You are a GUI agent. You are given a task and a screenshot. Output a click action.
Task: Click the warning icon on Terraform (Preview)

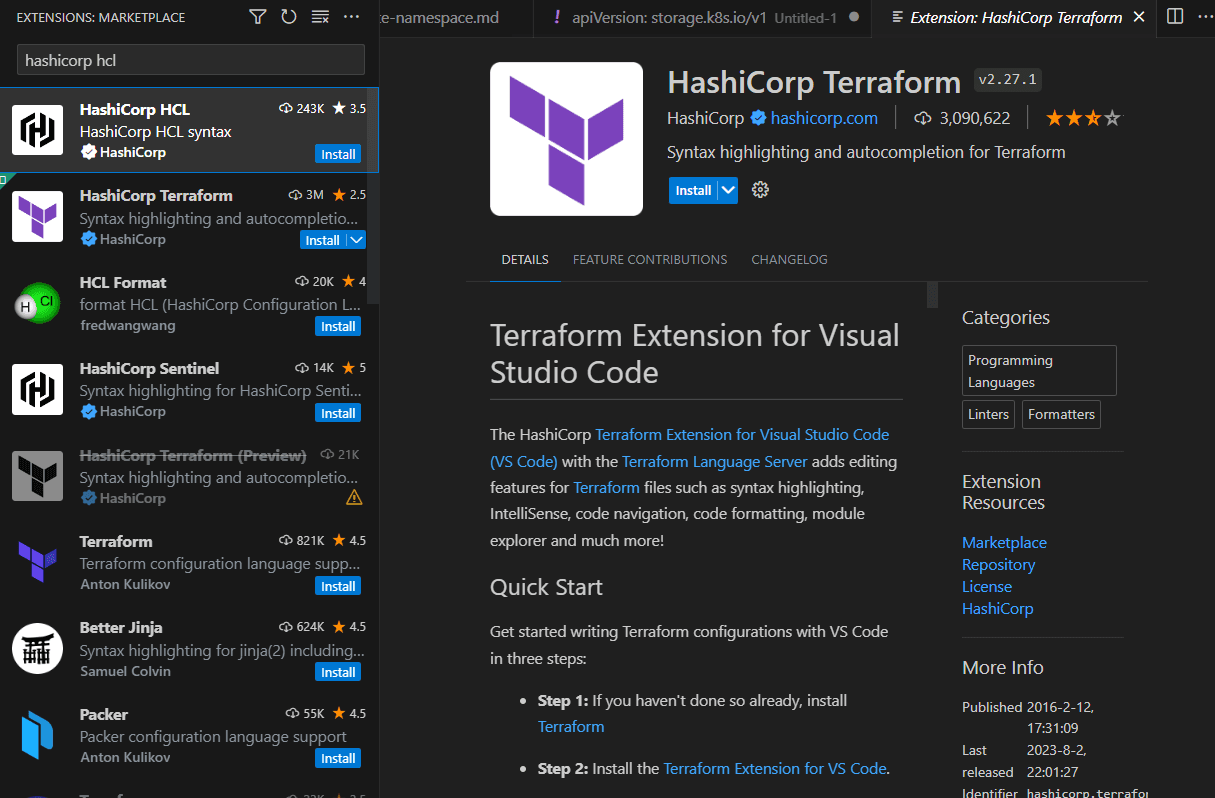(x=353, y=497)
